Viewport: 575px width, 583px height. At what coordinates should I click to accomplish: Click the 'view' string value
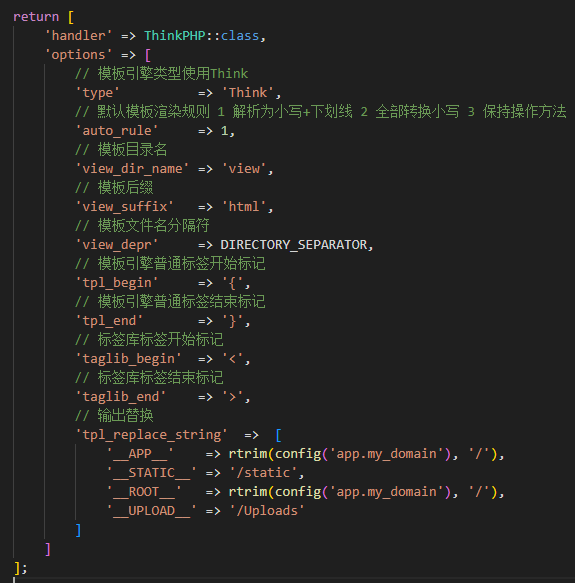click(244, 169)
